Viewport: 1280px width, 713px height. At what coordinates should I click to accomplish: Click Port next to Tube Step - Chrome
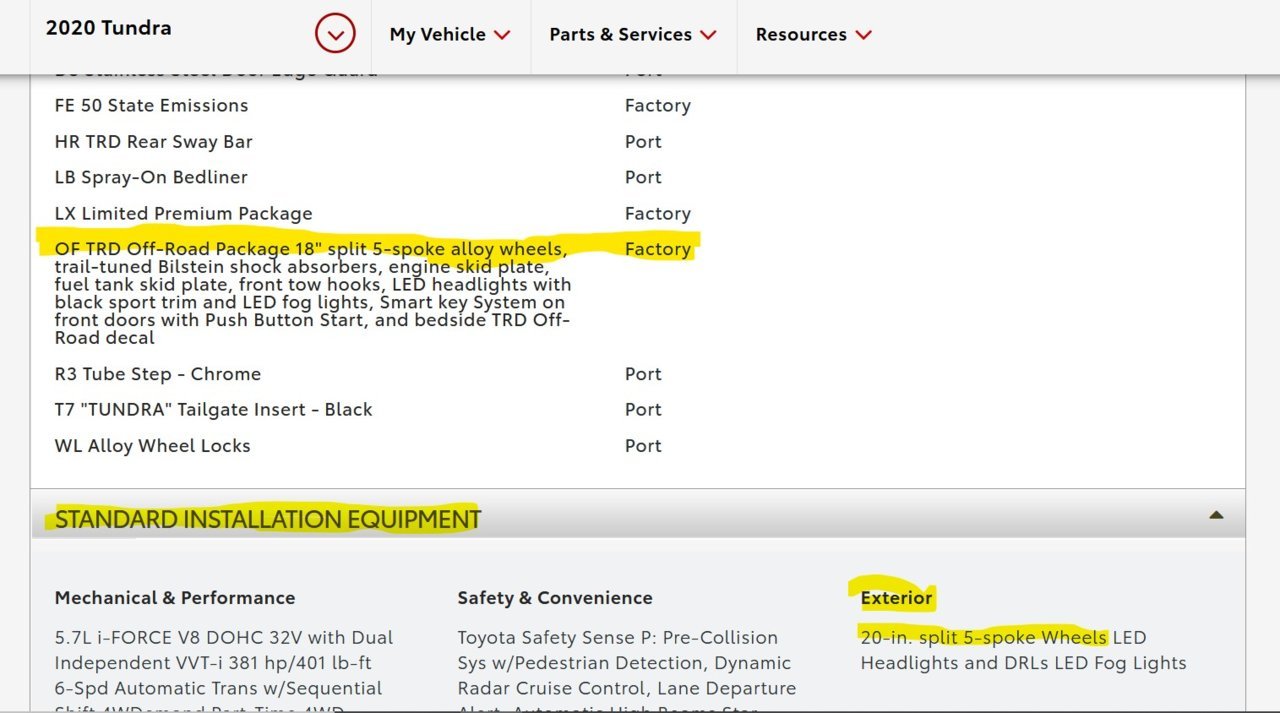pos(643,374)
